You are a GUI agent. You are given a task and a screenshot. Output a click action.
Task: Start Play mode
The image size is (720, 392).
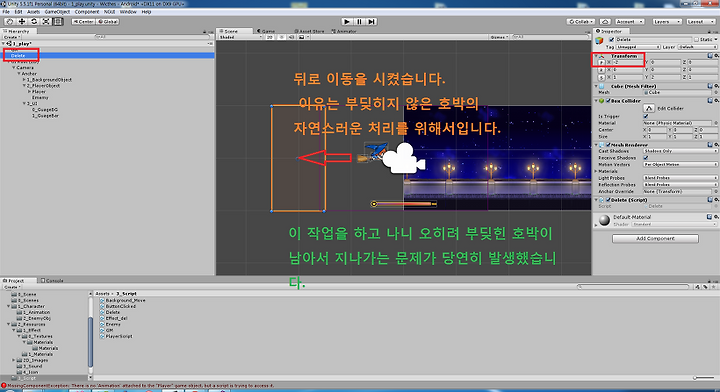(x=347, y=22)
